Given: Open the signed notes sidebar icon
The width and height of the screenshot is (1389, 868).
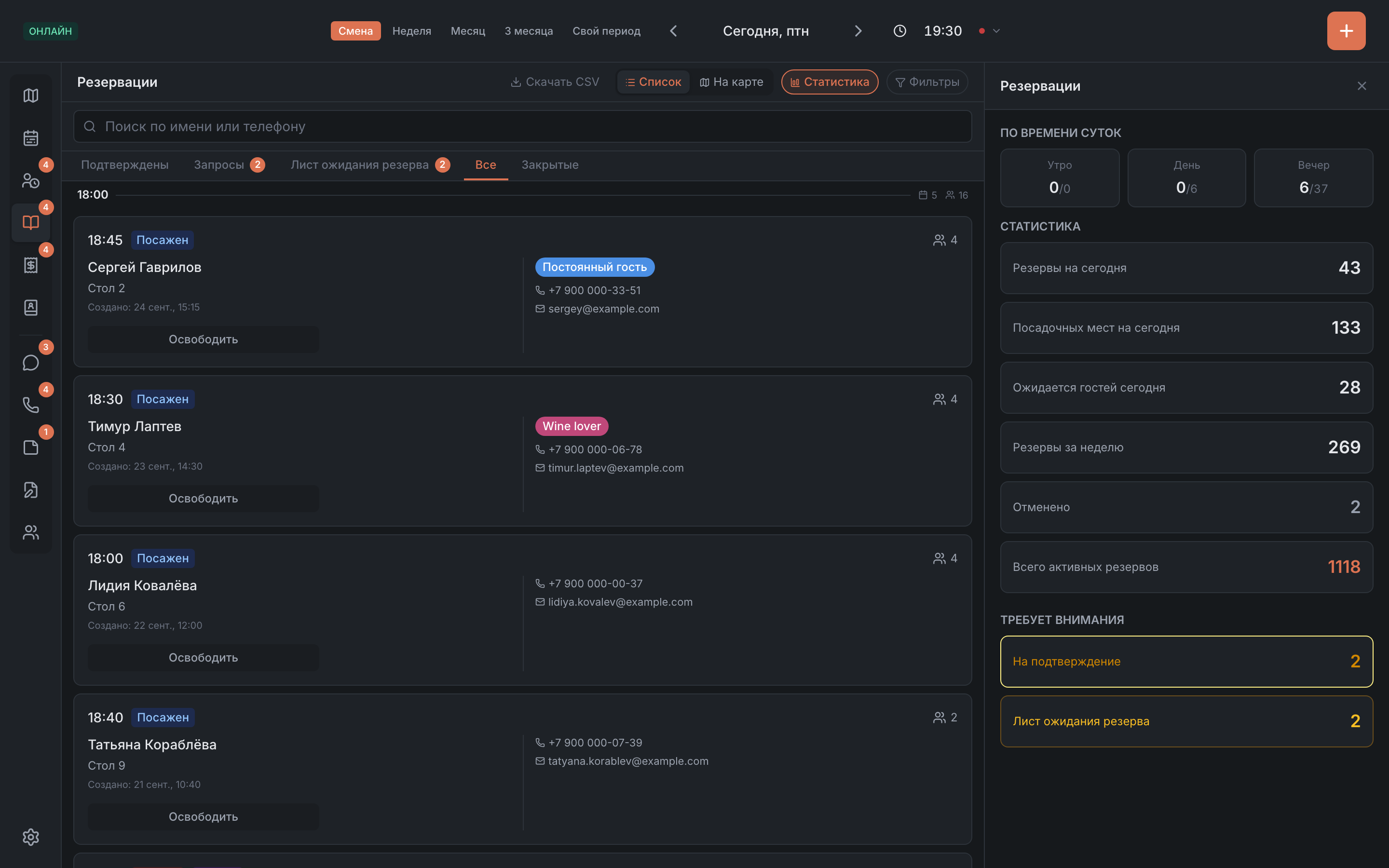Looking at the screenshot, I should tap(31, 490).
